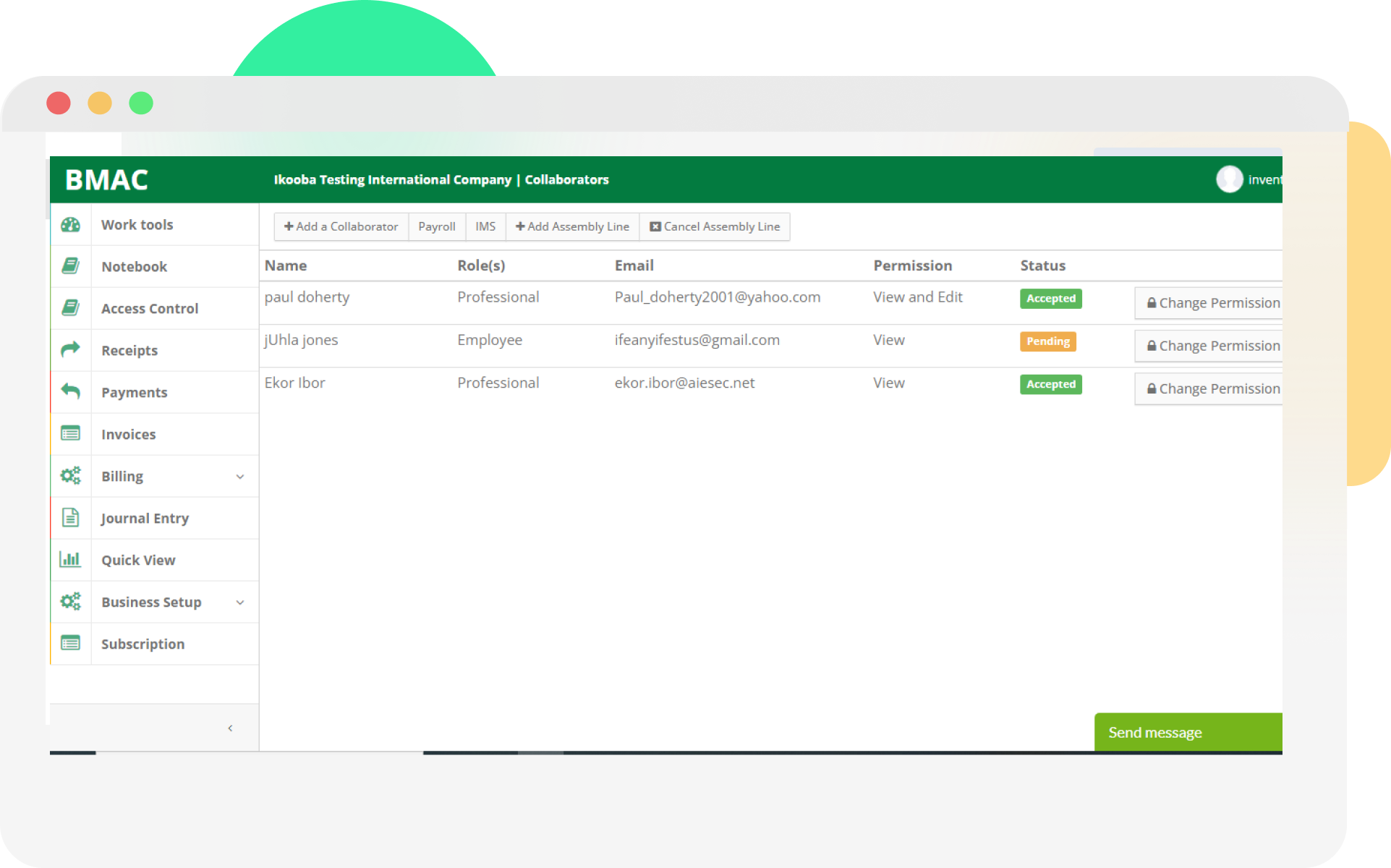Click the Invoices list icon
Screen dimensions: 1391x868
point(70,434)
